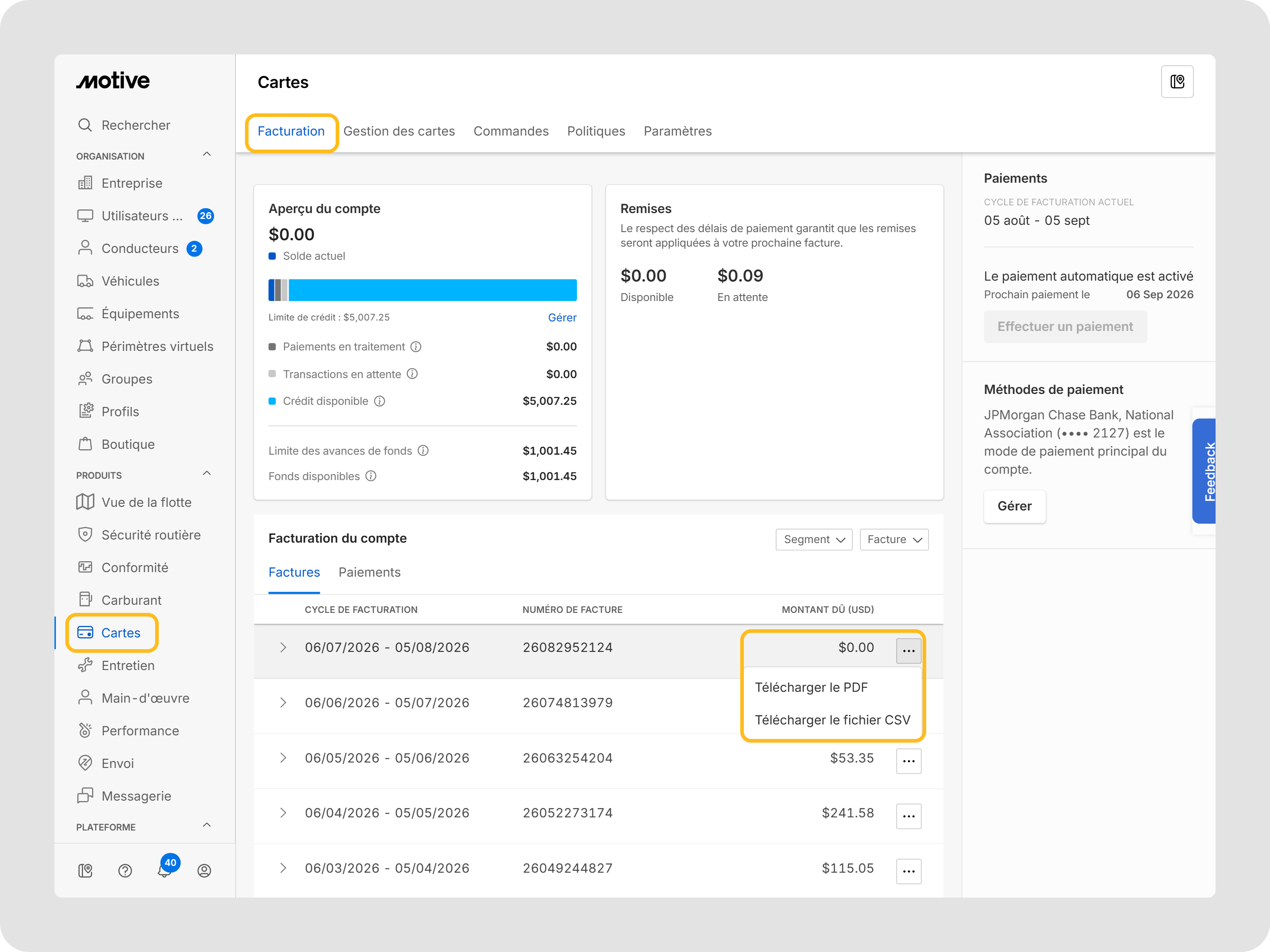Open the Équipements trailer icon
Viewport: 1270px width, 952px height.
(x=85, y=314)
